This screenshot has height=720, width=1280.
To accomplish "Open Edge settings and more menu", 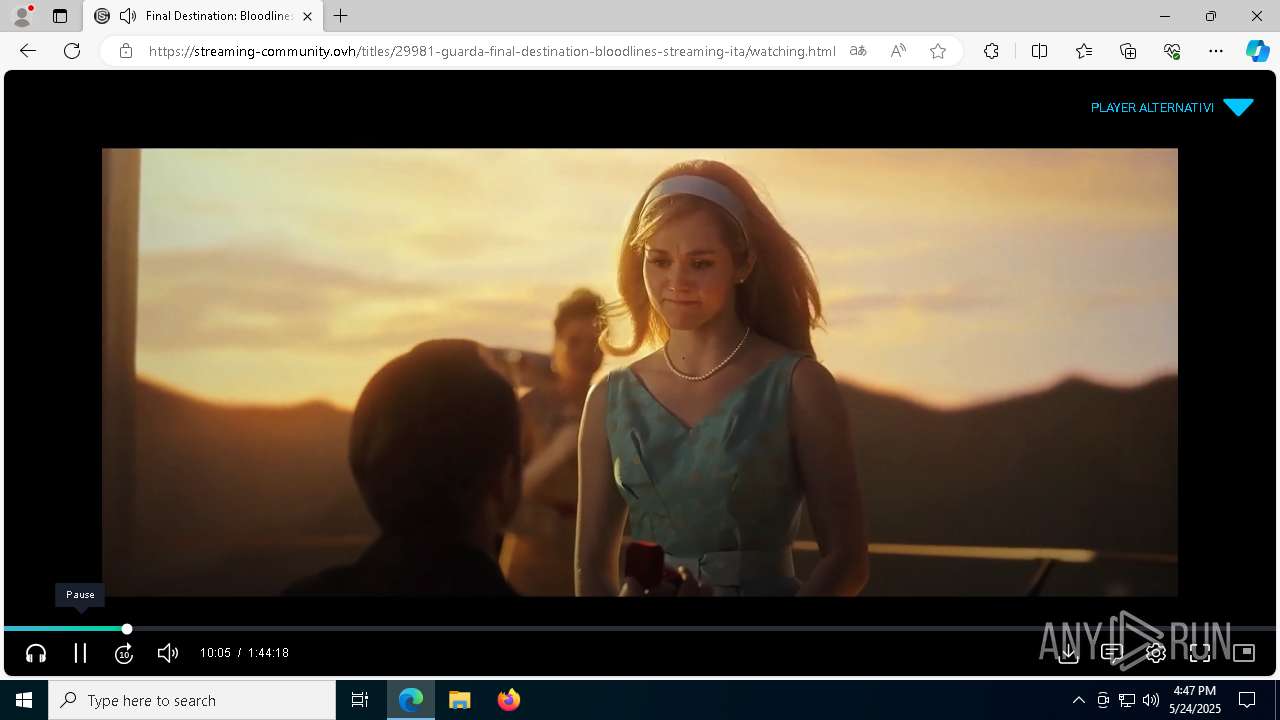I will pyautogui.click(x=1216, y=51).
